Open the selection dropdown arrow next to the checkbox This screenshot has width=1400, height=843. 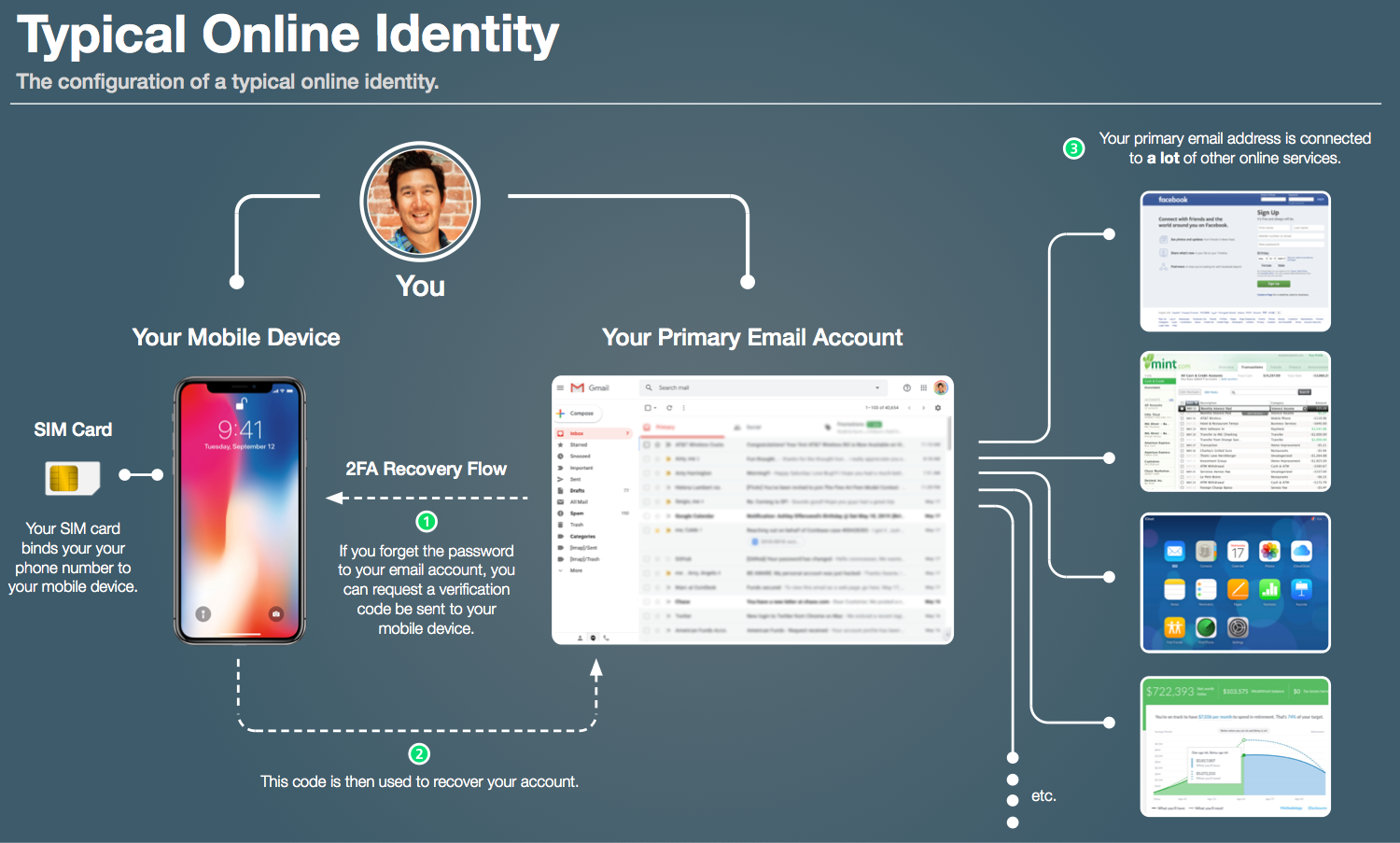tap(655, 408)
